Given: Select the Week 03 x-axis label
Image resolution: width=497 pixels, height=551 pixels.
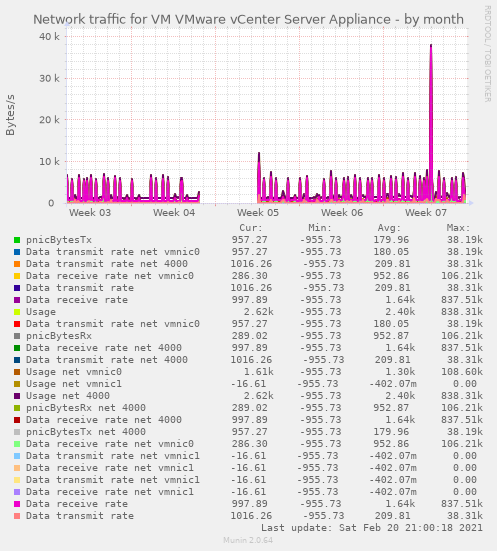Looking at the screenshot, I should pos(90,213).
